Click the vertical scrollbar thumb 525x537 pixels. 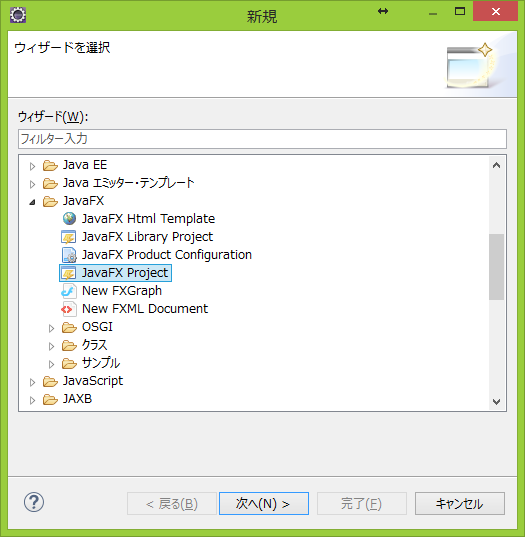(496, 267)
